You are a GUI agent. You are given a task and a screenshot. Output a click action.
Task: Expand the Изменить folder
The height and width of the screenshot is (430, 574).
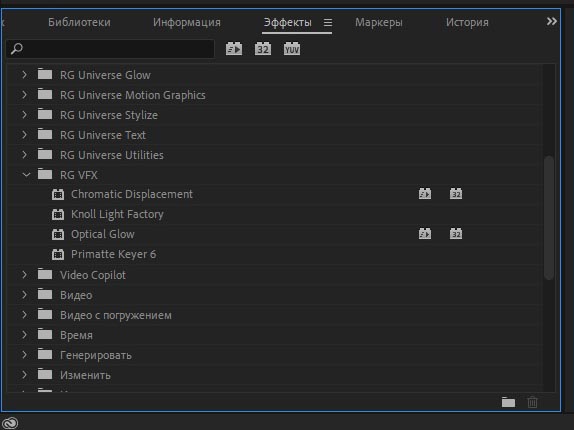click(25, 375)
